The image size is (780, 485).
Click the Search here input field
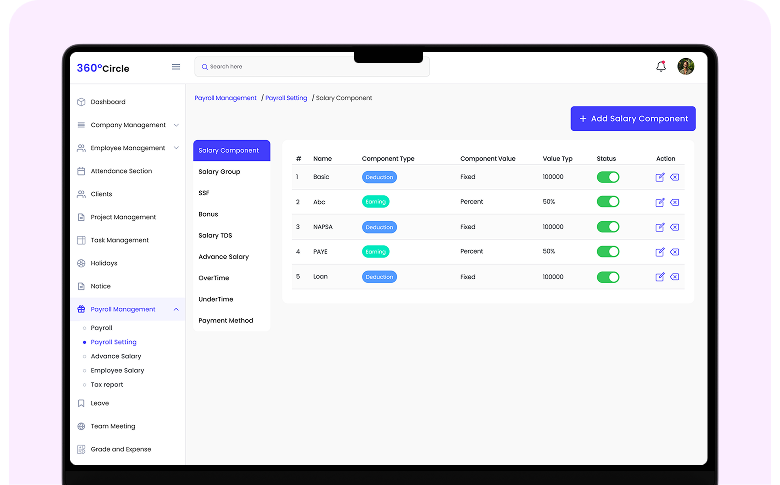pos(311,67)
